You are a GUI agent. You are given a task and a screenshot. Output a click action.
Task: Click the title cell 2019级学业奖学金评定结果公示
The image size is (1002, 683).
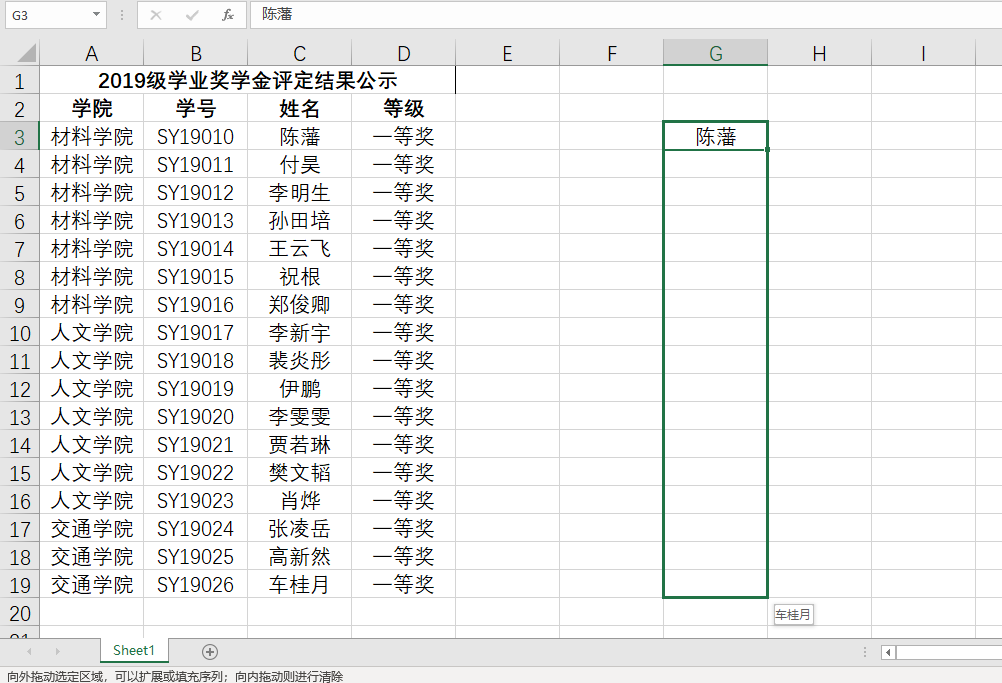pyautogui.click(x=247, y=81)
